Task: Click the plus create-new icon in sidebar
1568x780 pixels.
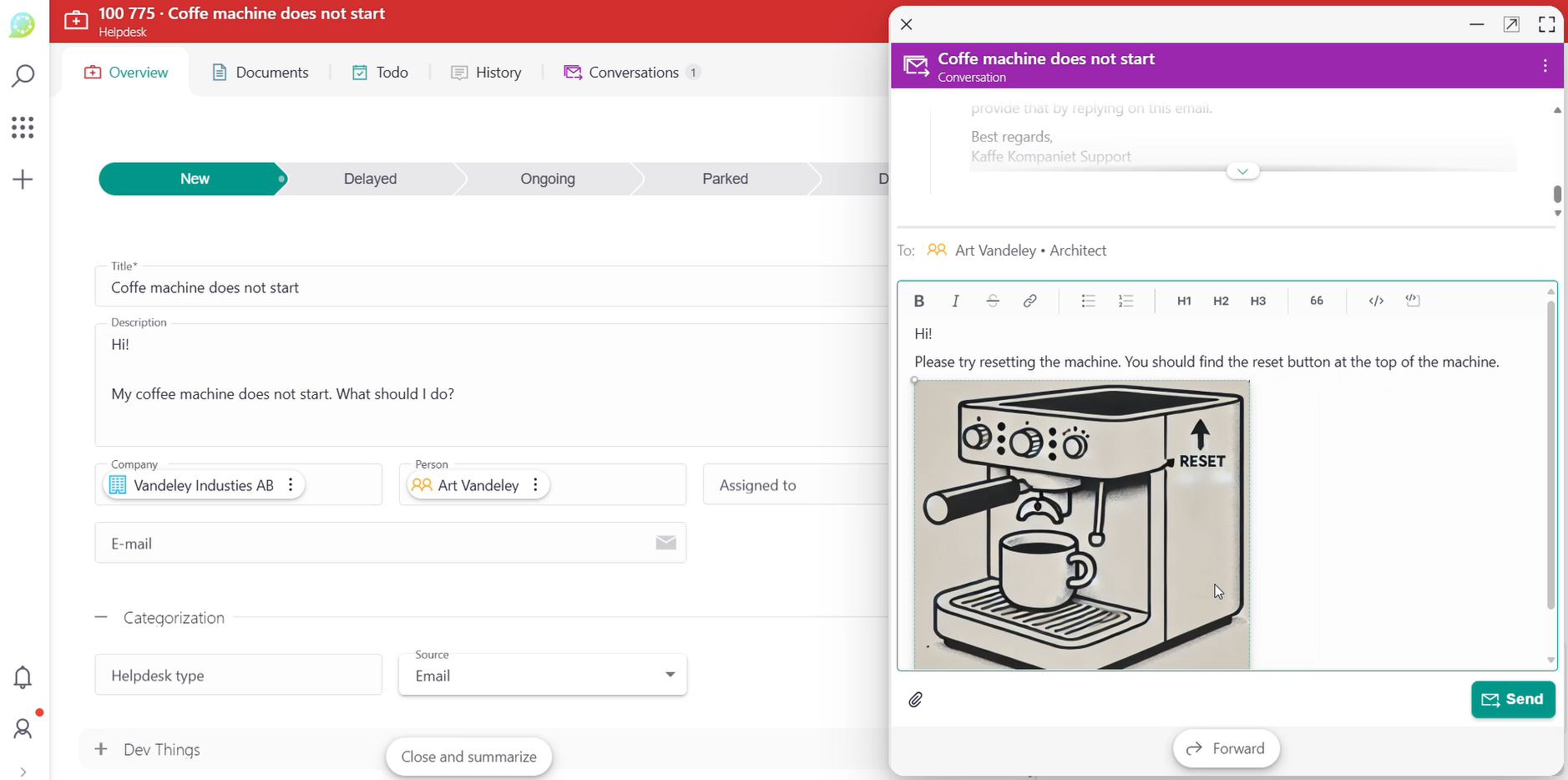Action: coord(23,180)
